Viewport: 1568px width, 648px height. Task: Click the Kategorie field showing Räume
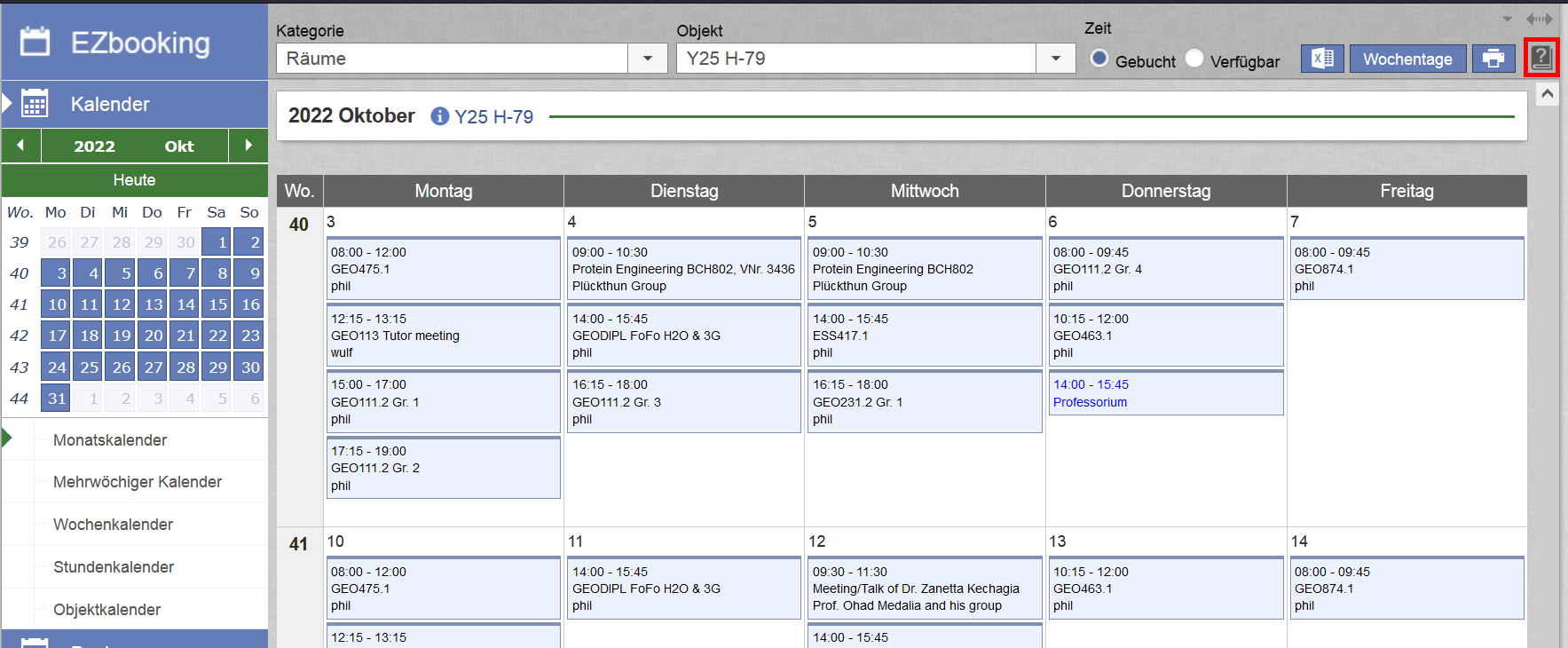pyautogui.click(x=453, y=59)
